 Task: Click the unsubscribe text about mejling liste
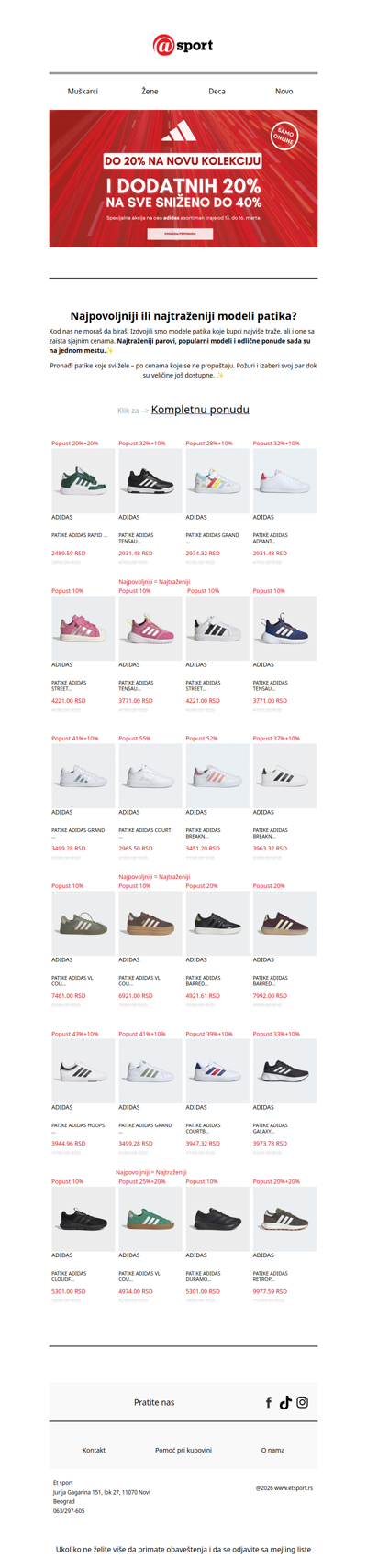point(183,1549)
